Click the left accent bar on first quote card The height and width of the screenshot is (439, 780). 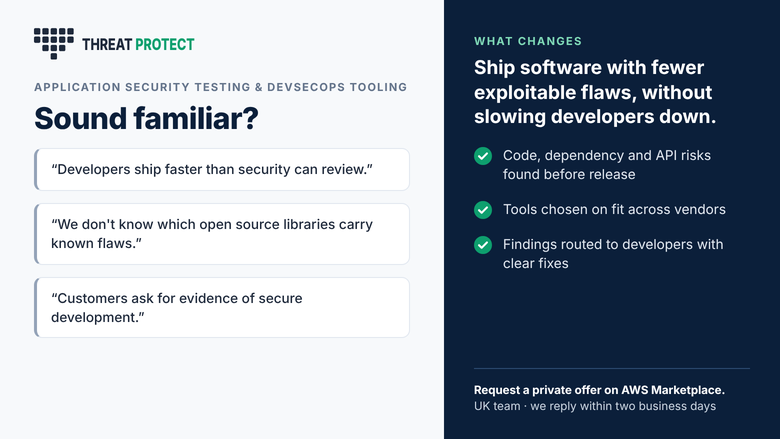pyautogui.click(x=36, y=170)
